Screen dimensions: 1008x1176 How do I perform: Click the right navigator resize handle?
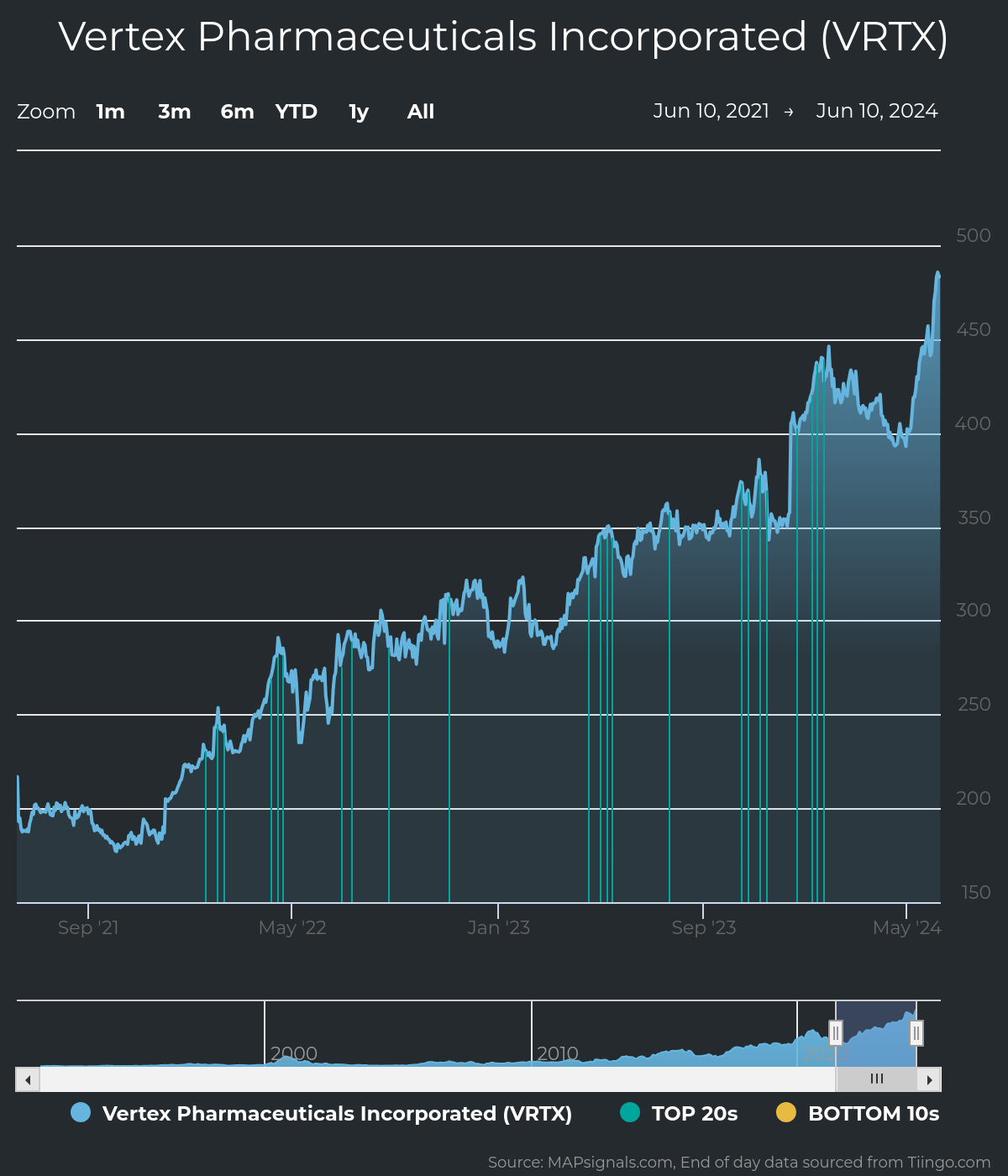pyautogui.click(x=917, y=1032)
